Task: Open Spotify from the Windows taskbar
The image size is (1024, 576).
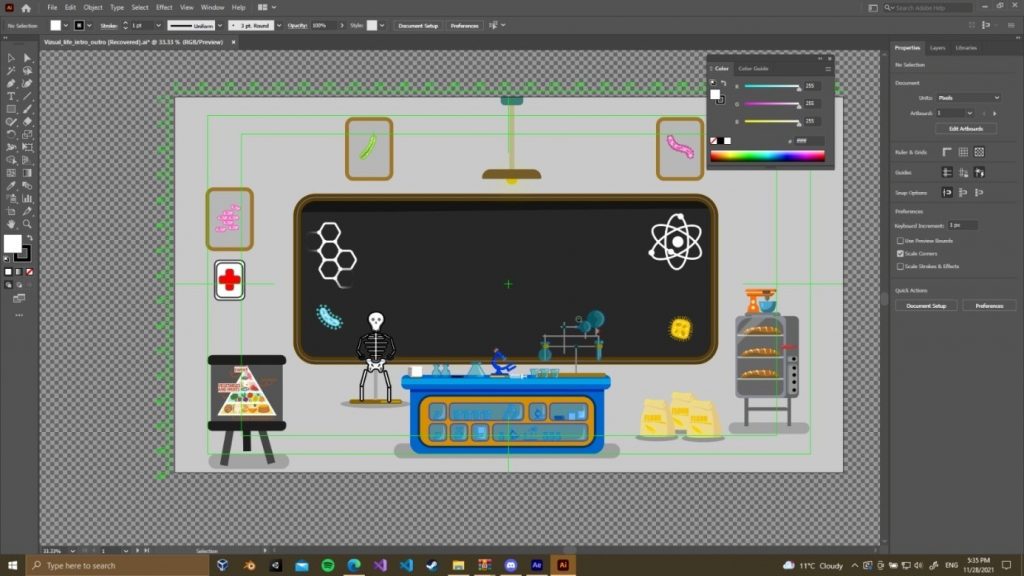Action: point(328,565)
